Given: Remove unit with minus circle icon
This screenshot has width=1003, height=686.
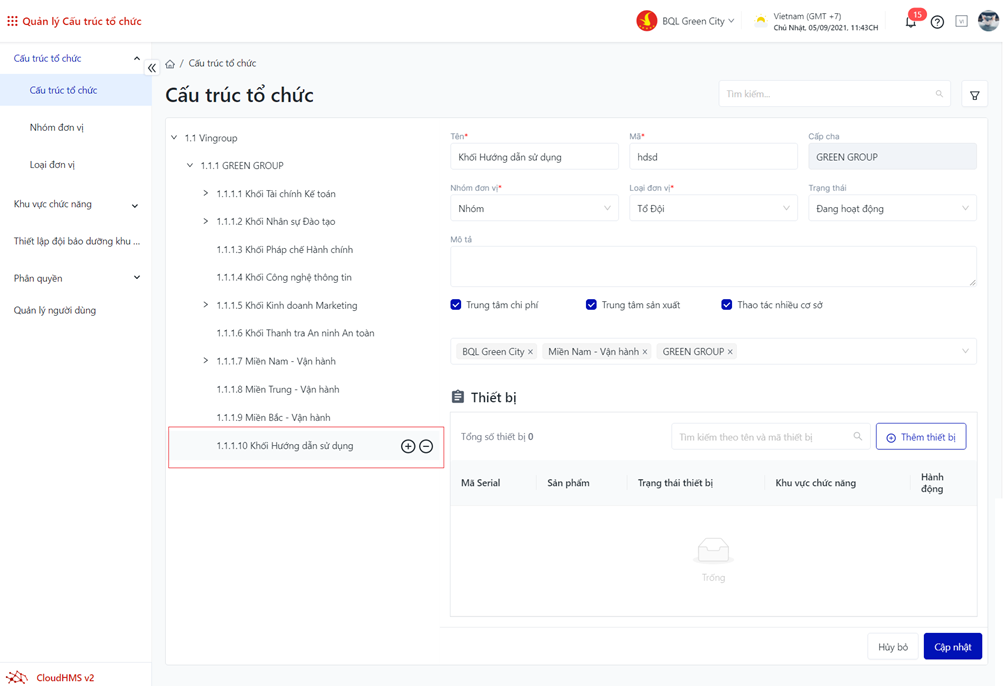Looking at the screenshot, I should pyautogui.click(x=426, y=446).
